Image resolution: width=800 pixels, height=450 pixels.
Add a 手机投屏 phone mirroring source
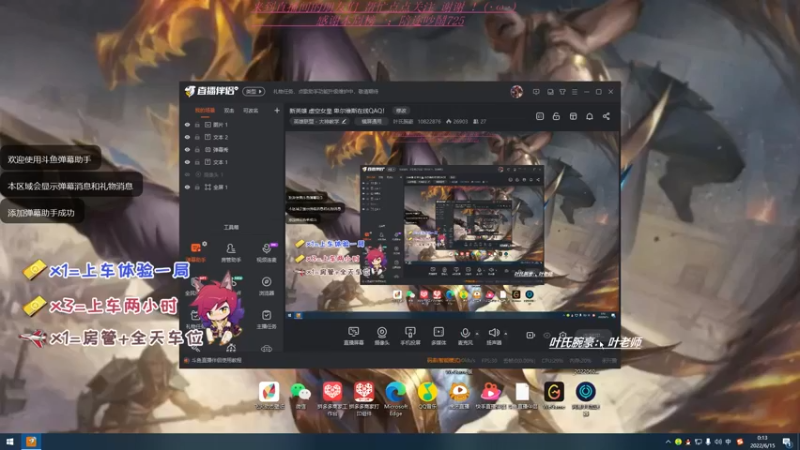point(410,336)
